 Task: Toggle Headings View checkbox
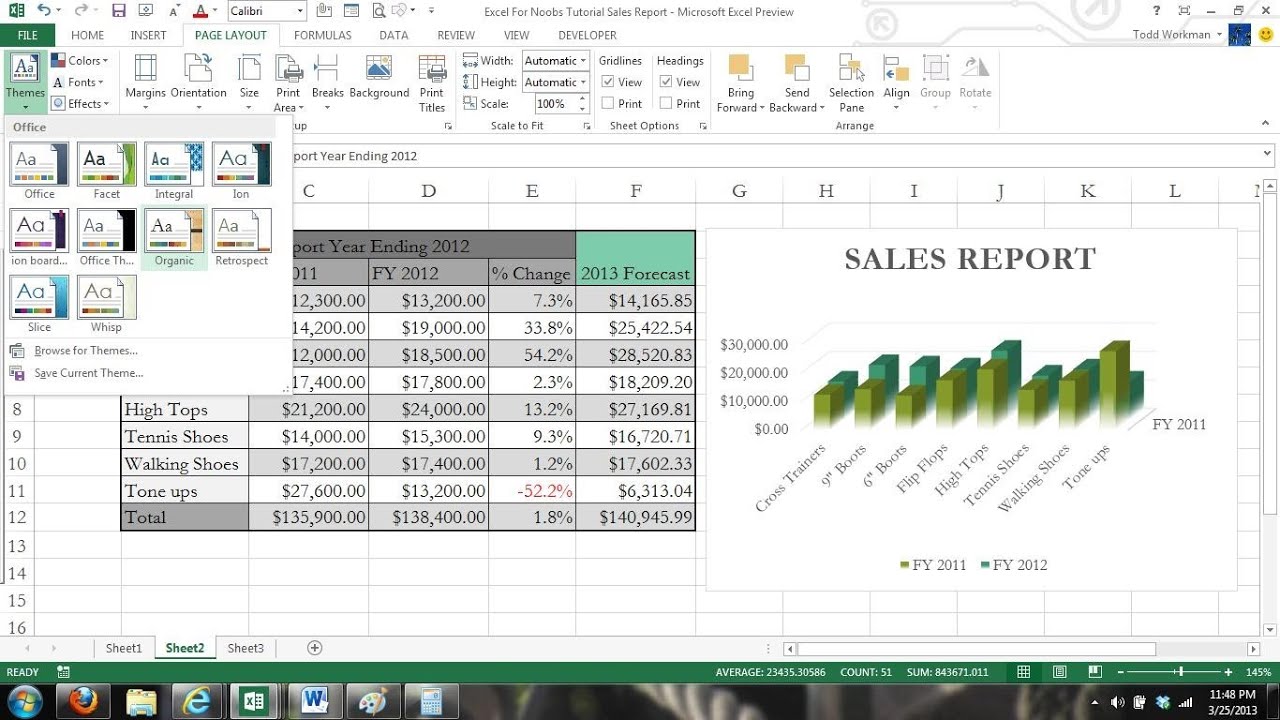pos(666,82)
